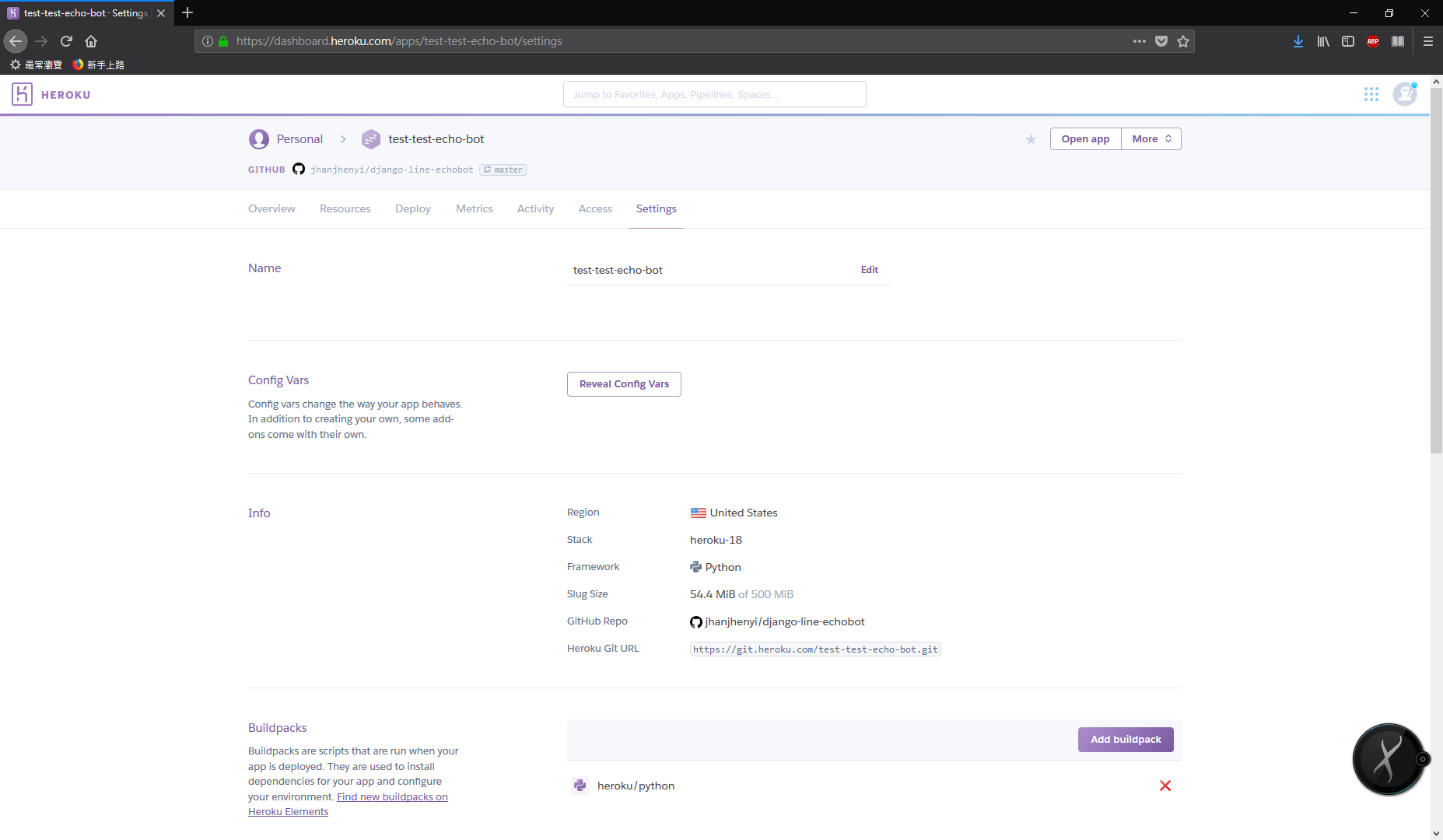Open jhanjhenyi/django-line-echobot repo link in Info
Screen dimensions: 1443x840
tap(785, 621)
